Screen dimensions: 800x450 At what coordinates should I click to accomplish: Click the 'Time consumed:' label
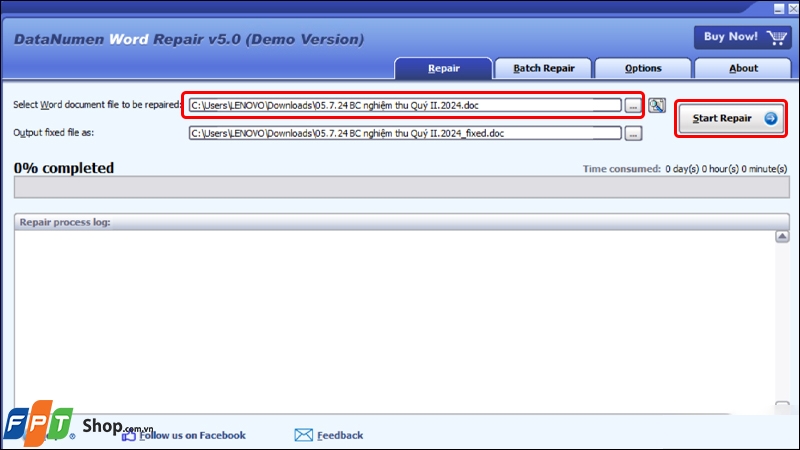[621, 169]
